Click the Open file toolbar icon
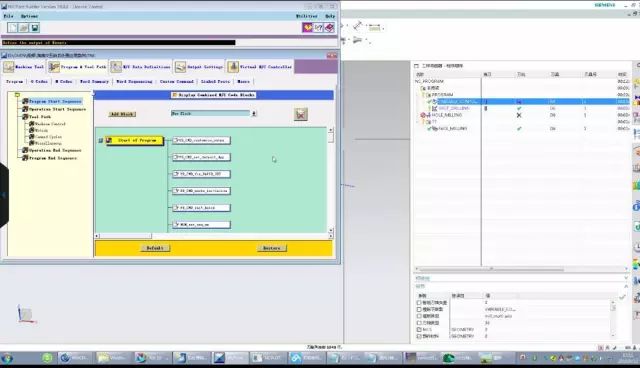640x368 pixels. (24, 28)
